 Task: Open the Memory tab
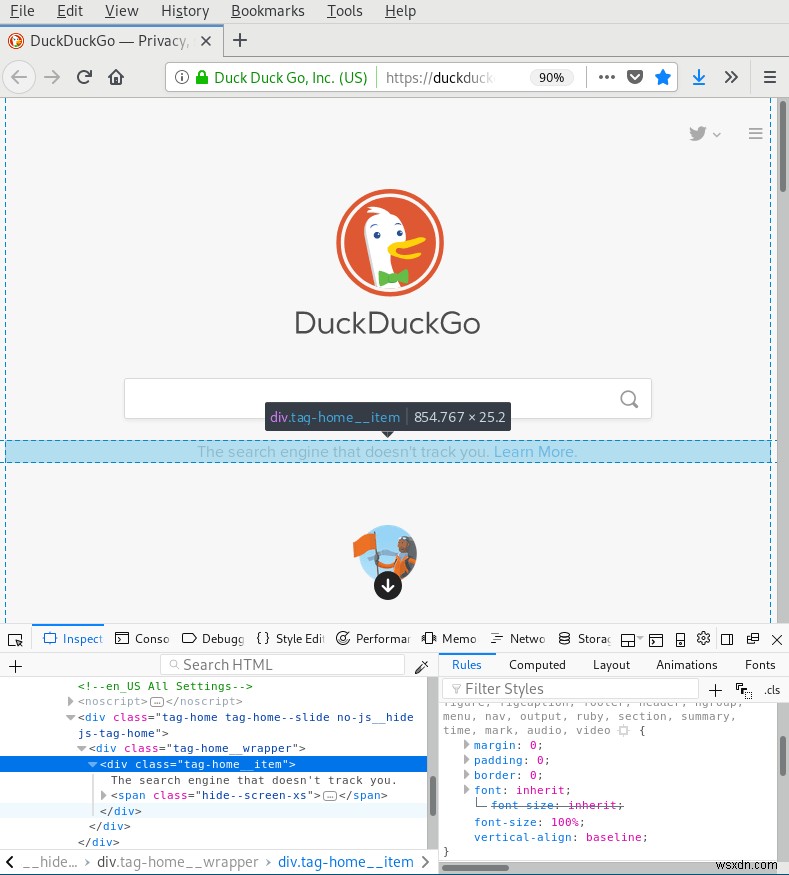click(x=449, y=639)
